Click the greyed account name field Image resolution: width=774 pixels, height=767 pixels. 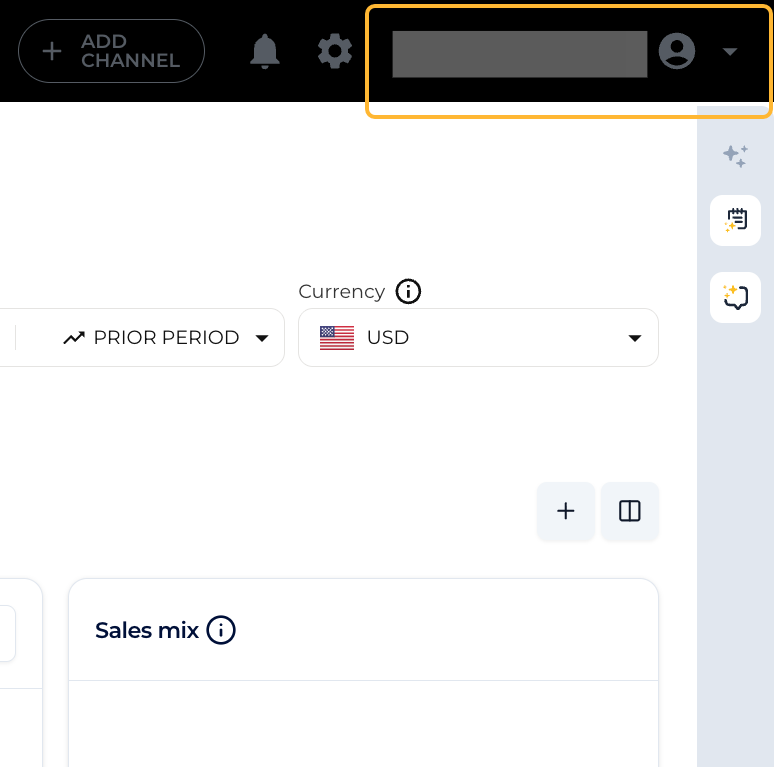pyautogui.click(x=520, y=54)
